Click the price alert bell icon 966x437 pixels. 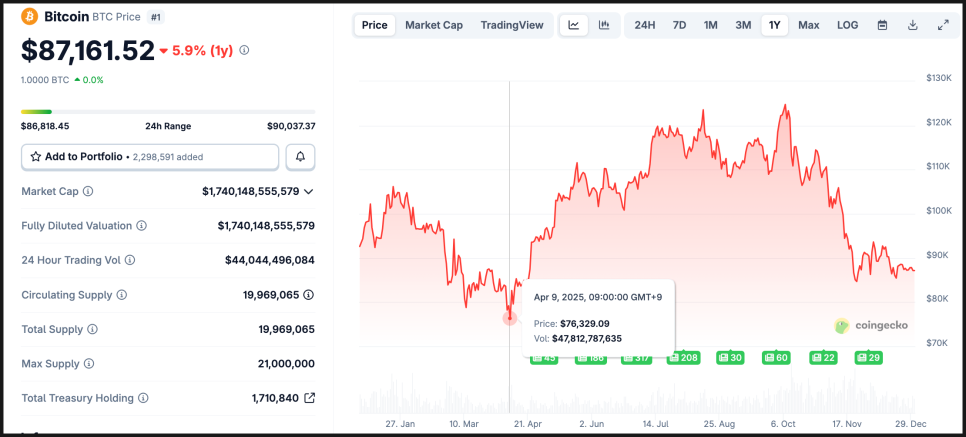point(300,157)
